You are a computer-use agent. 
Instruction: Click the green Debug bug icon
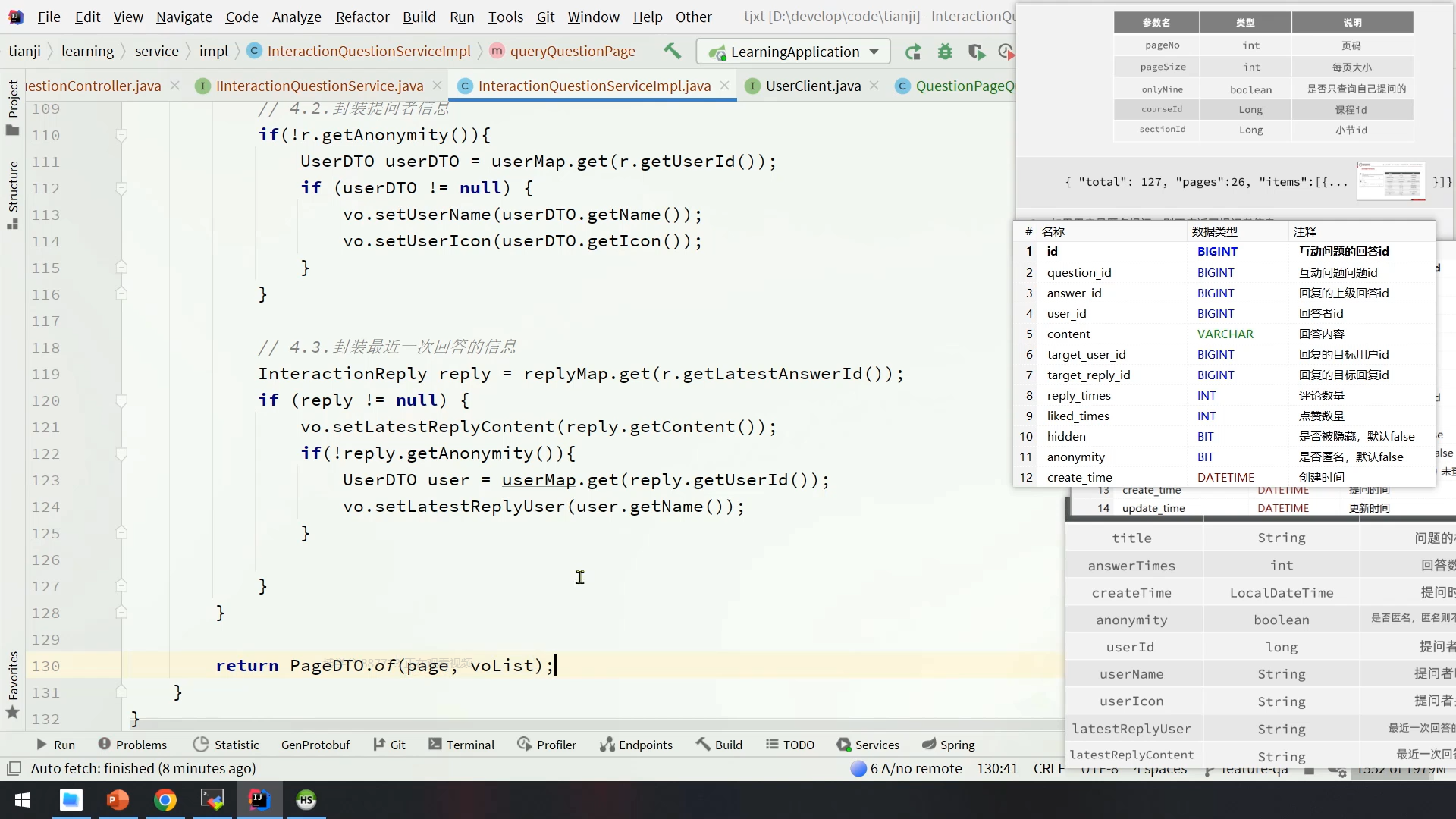(x=945, y=52)
